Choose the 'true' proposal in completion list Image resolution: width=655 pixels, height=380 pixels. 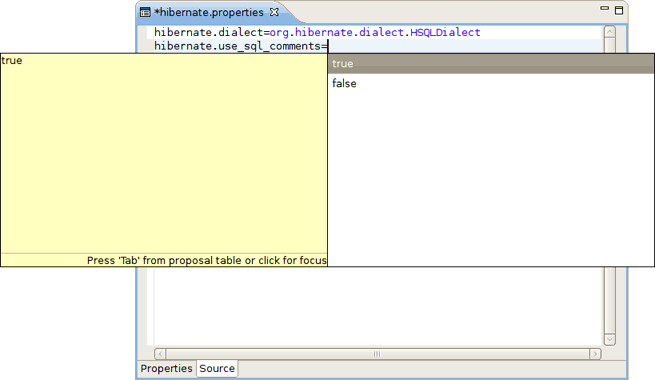[491, 64]
